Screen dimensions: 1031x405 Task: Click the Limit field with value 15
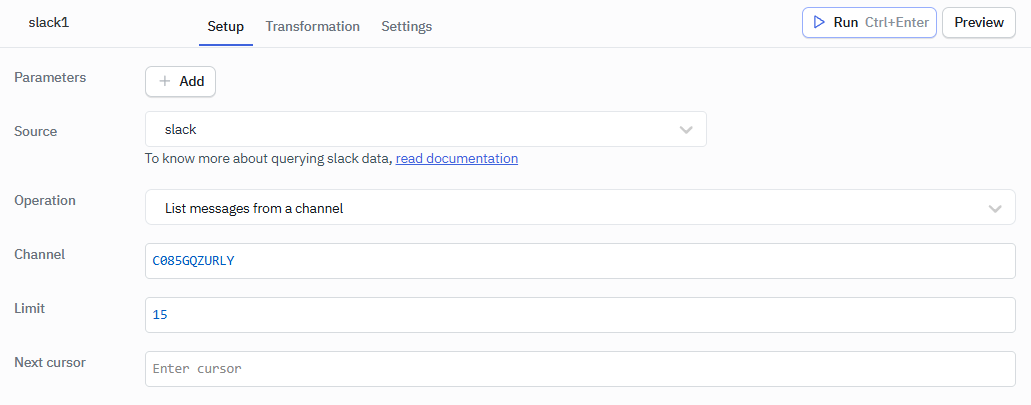[x=580, y=315]
